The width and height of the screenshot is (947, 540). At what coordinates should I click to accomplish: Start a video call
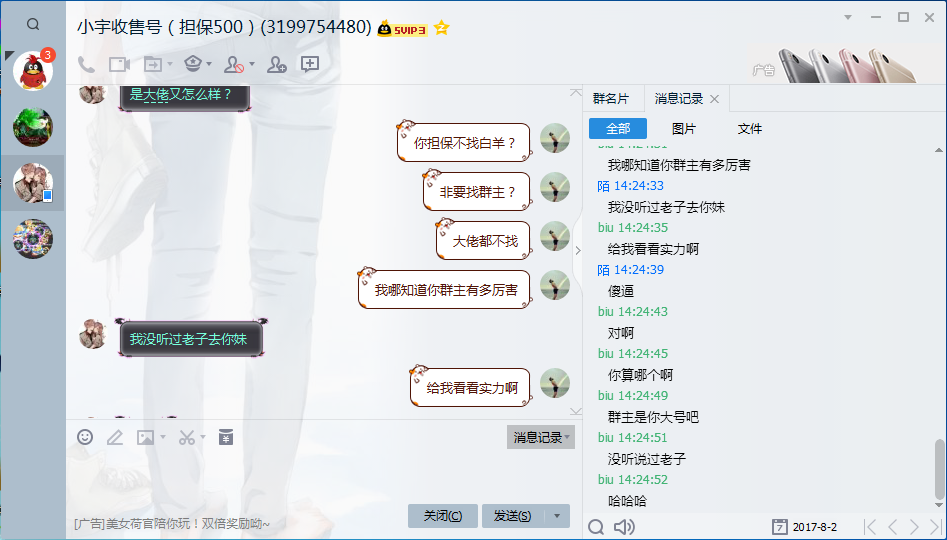pos(120,64)
